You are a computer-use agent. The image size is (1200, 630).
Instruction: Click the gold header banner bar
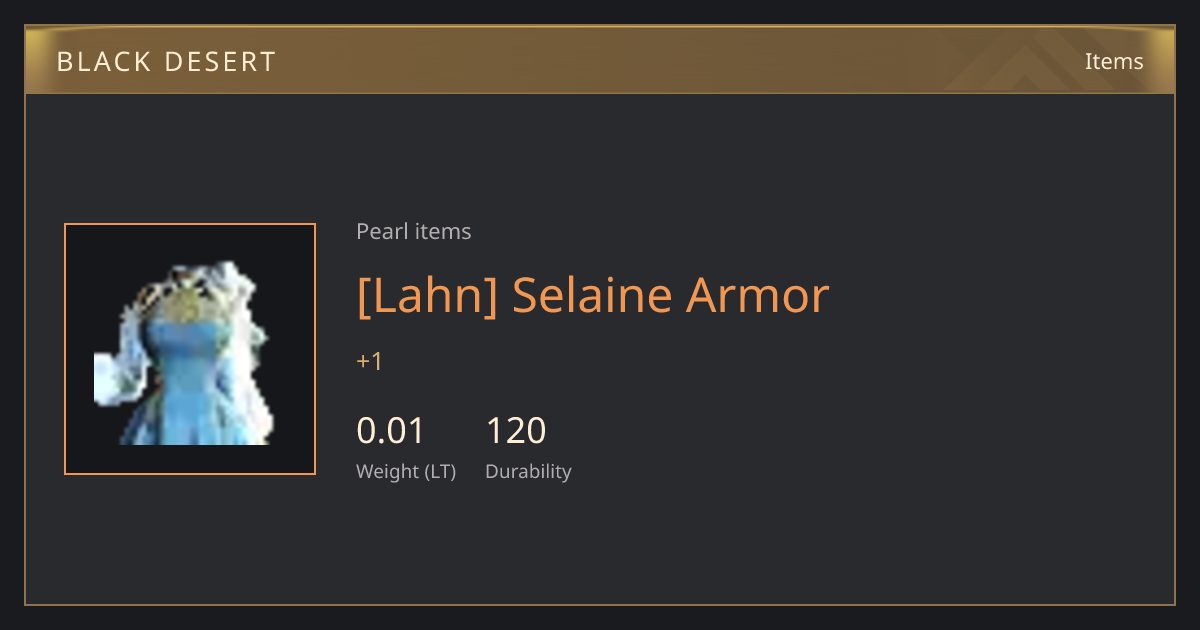[x=600, y=60]
